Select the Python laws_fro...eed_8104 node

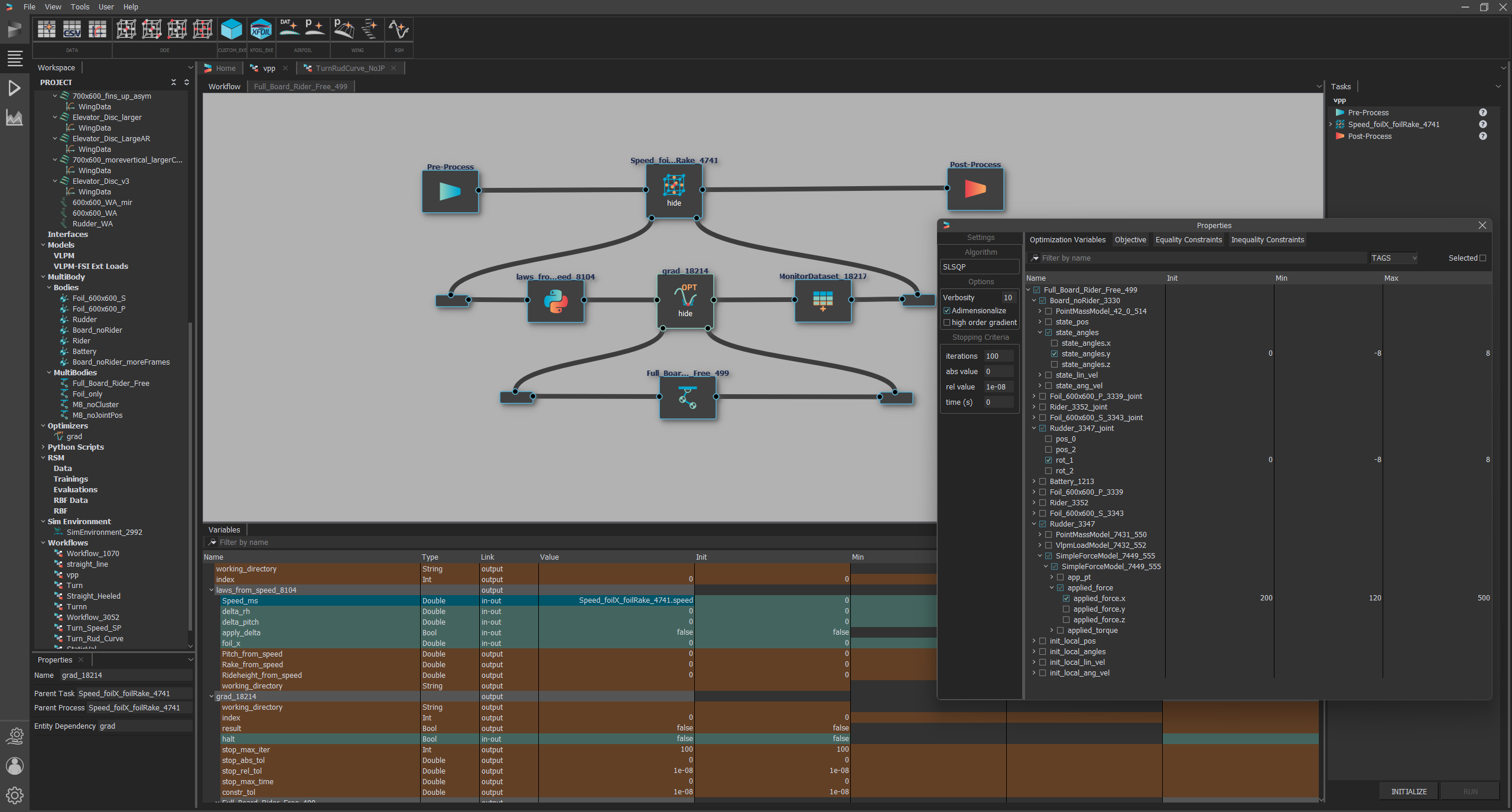coord(555,301)
